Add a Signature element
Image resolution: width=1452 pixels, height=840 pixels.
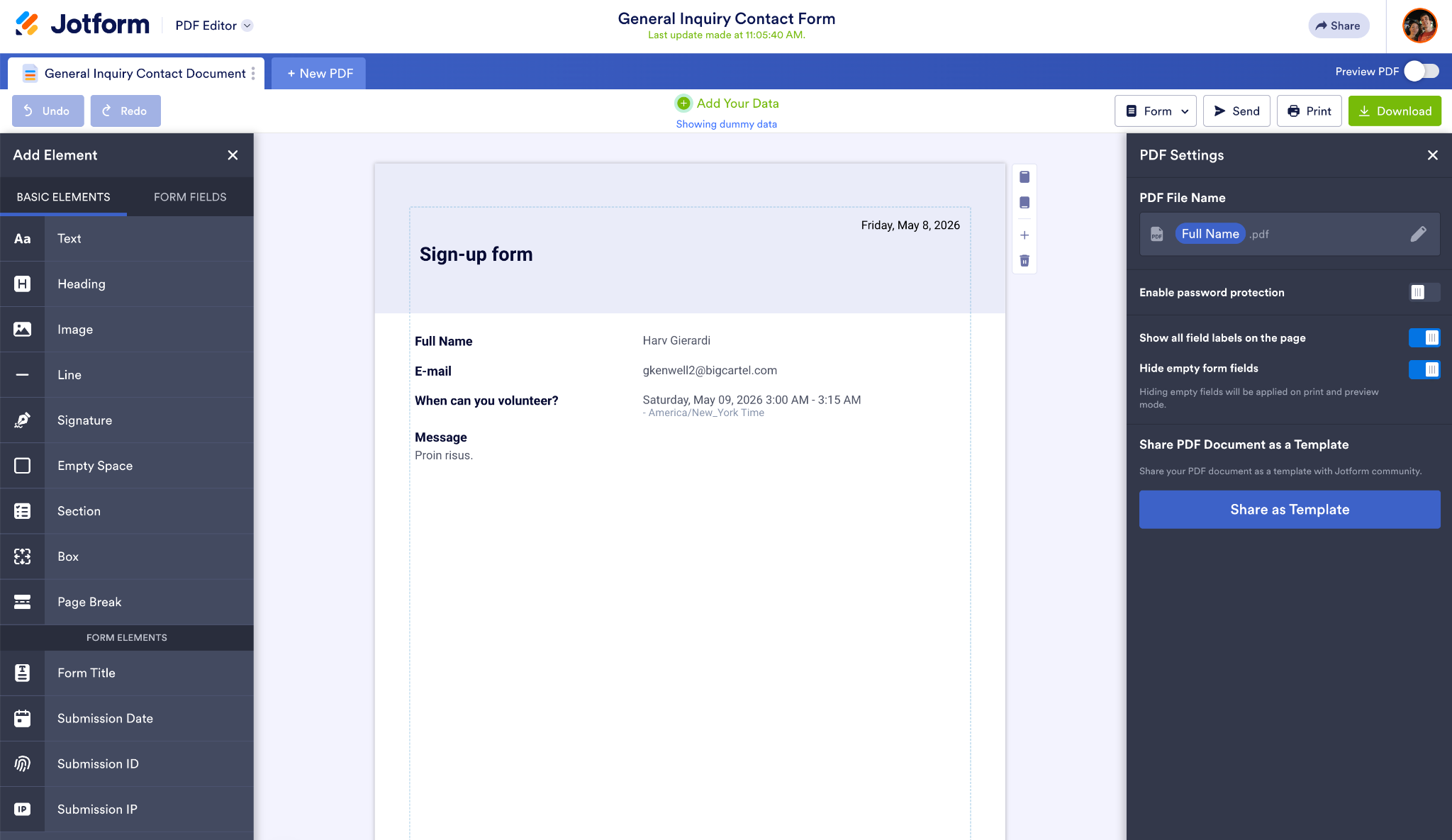coord(127,420)
